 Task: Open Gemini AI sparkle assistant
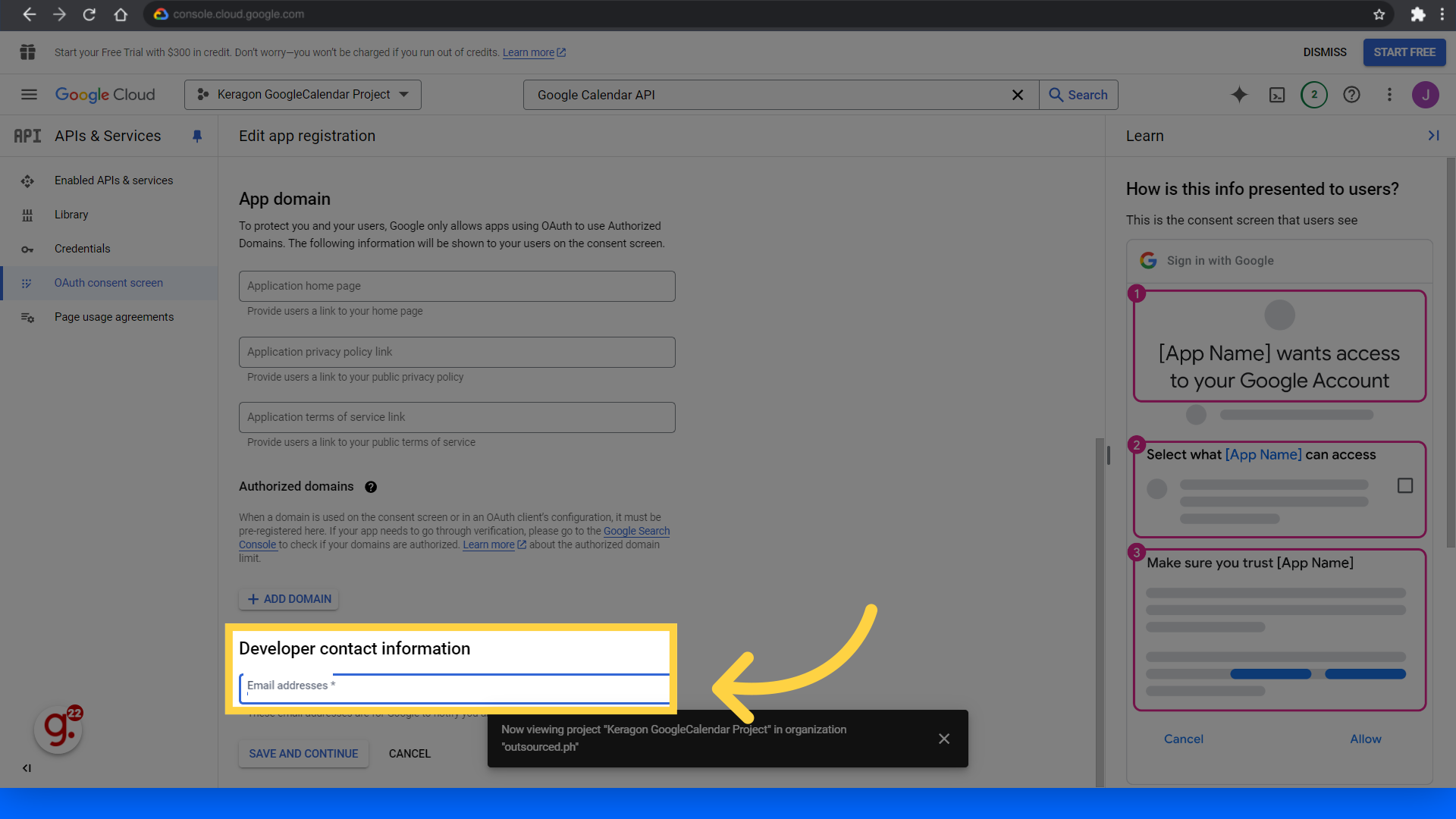[x=1239, y=95]
